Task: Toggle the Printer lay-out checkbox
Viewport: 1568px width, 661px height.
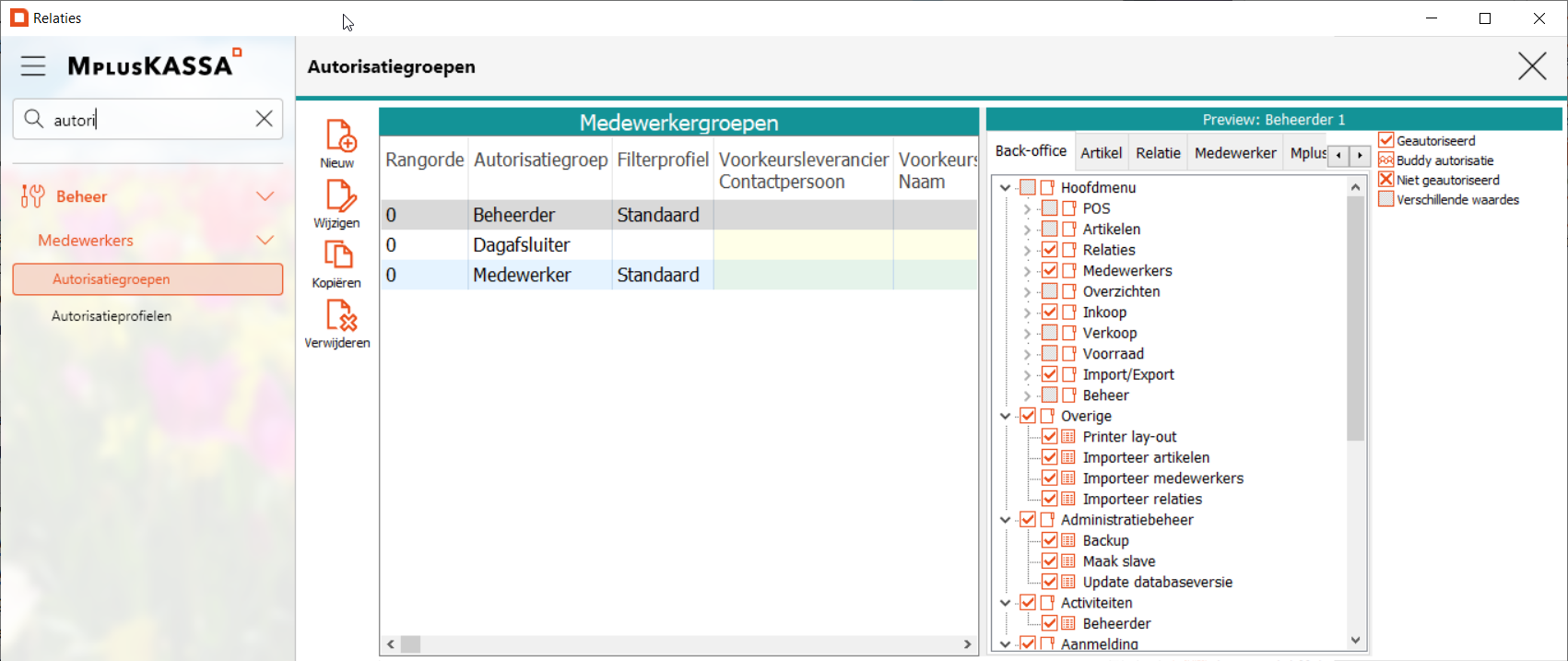Action: (x=1049, y=437)
